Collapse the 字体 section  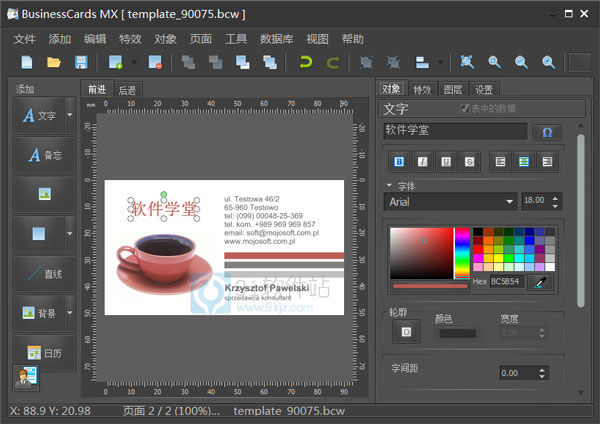coord(389,185)
